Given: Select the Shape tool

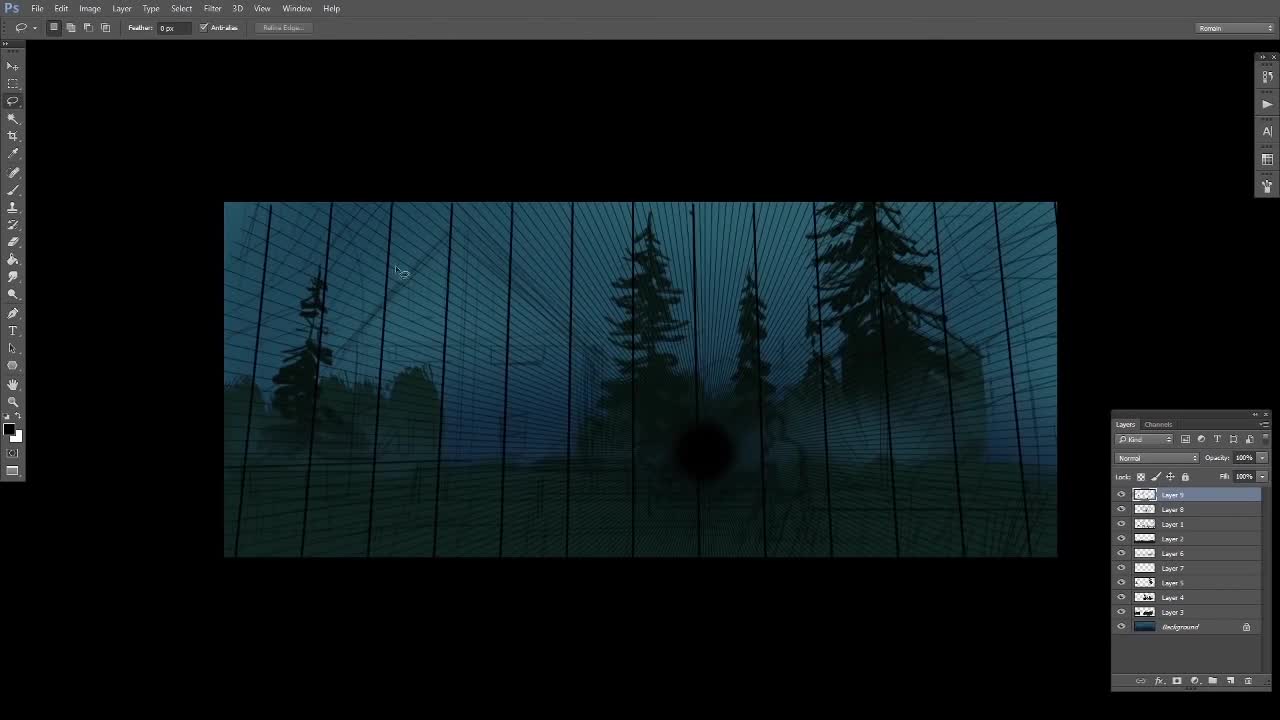Looking at the screenshot, I should coord(13,366).
